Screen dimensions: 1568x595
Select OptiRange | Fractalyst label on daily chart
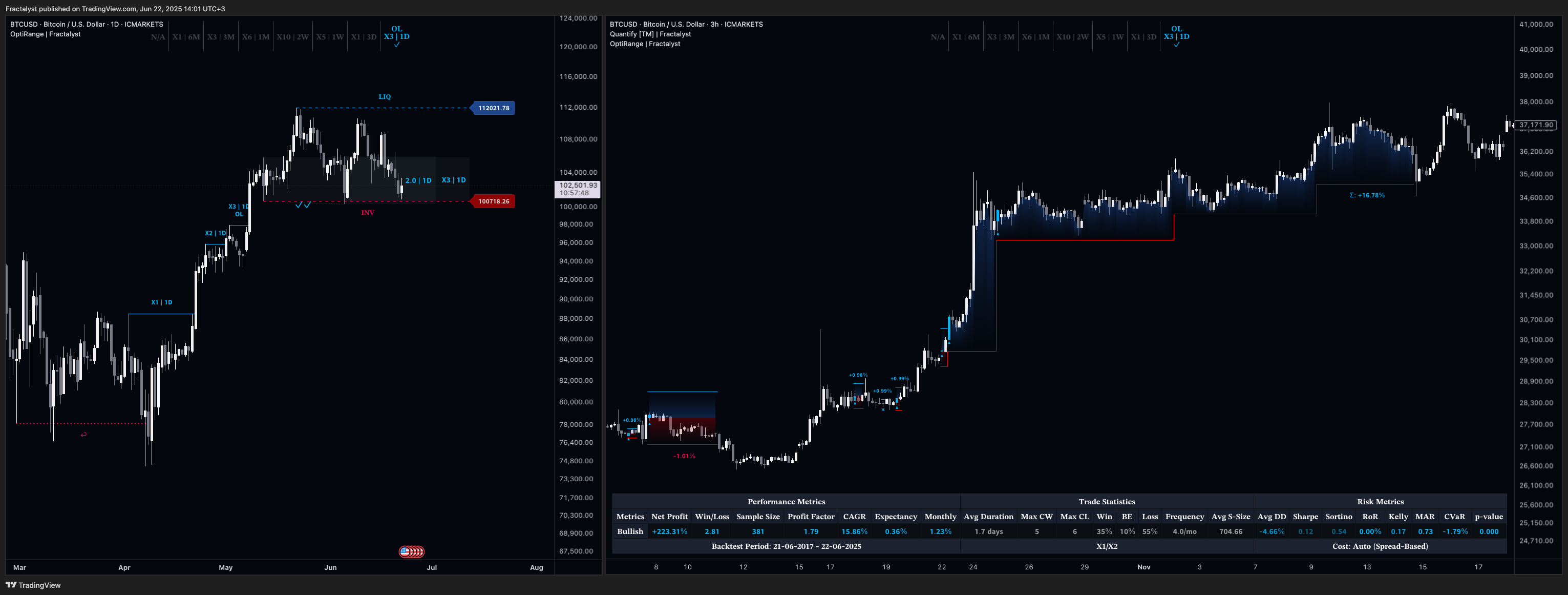point(45,34)
